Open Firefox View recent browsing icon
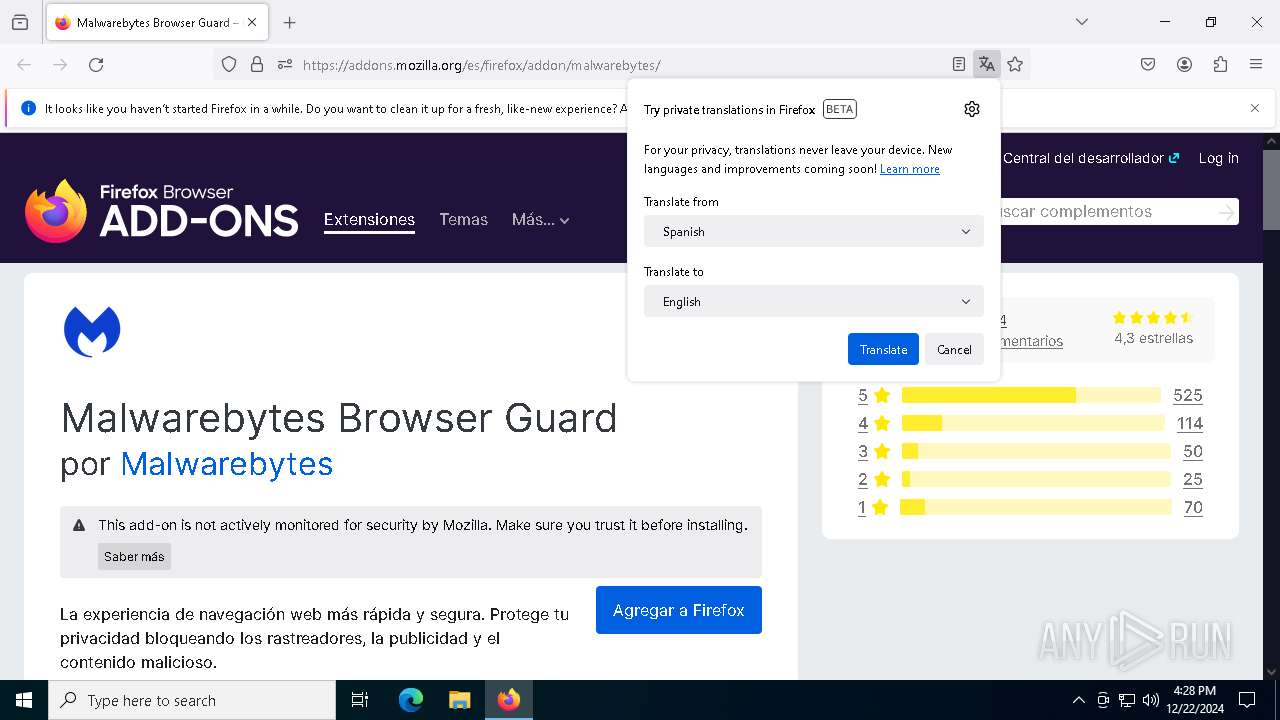This screenshot has width=1280, height=720. click(20, 22)
